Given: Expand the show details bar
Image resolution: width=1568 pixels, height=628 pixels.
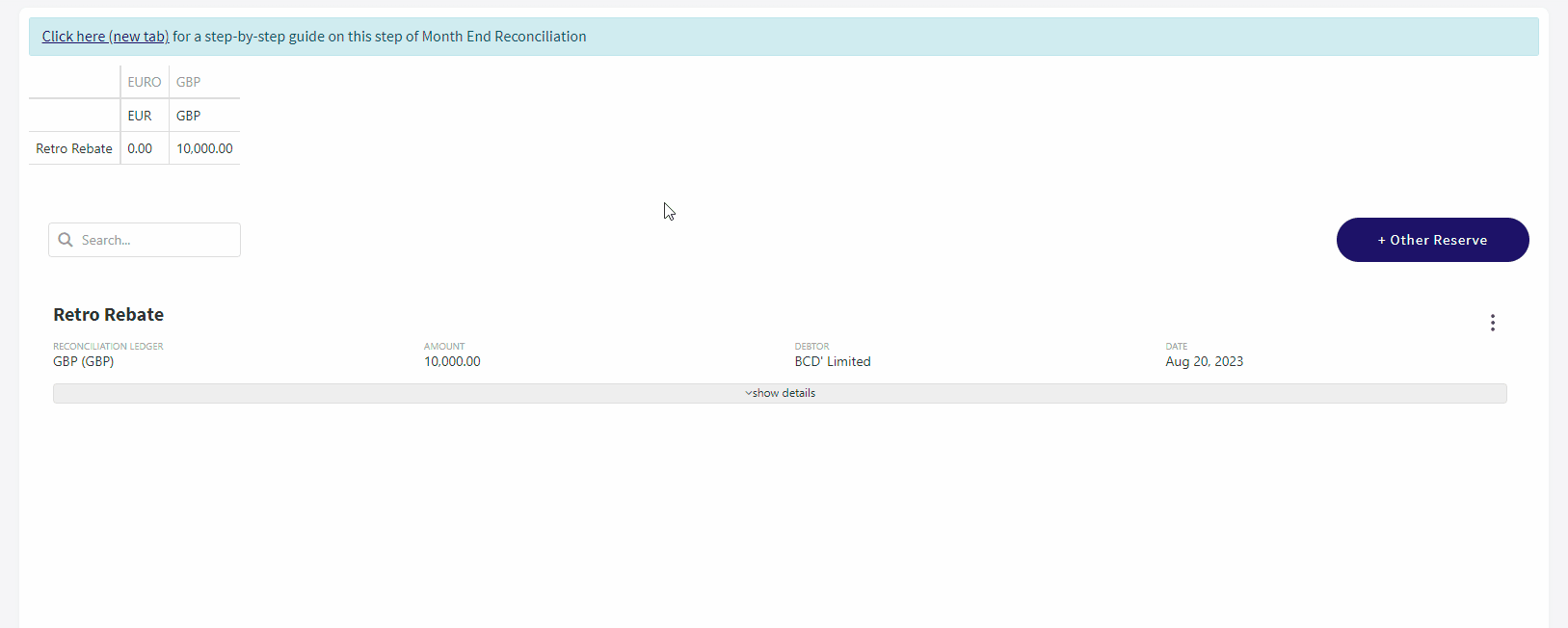Looking at the screenshot, I should point(780,393).
